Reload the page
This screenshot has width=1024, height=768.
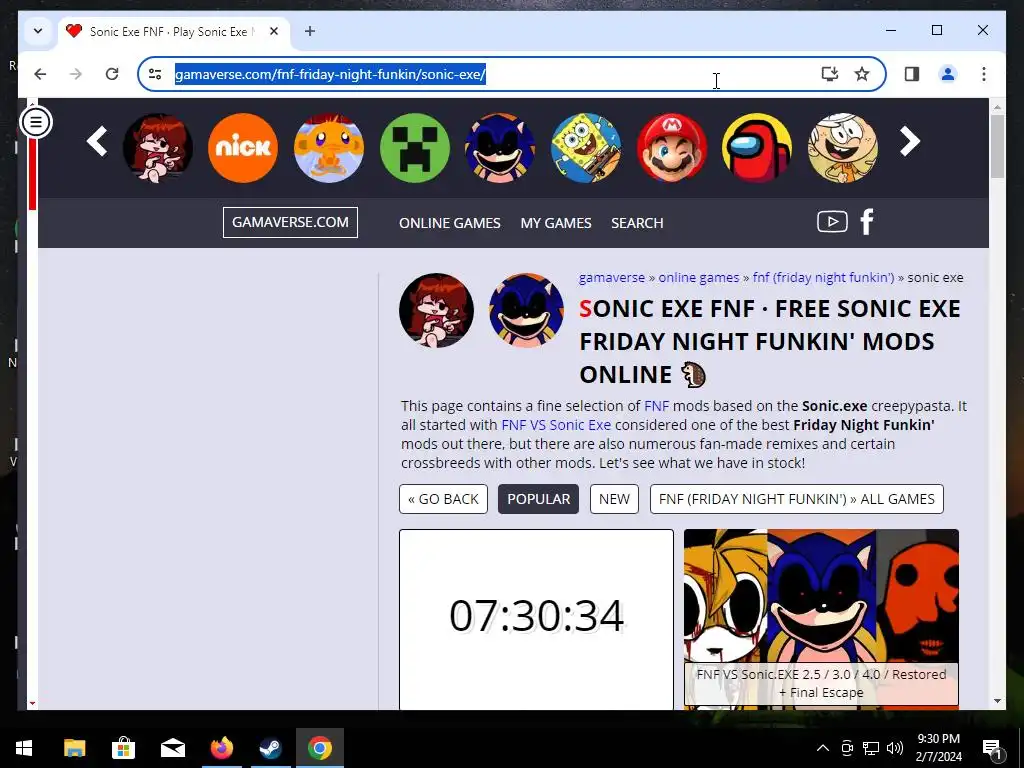point(112,74)
